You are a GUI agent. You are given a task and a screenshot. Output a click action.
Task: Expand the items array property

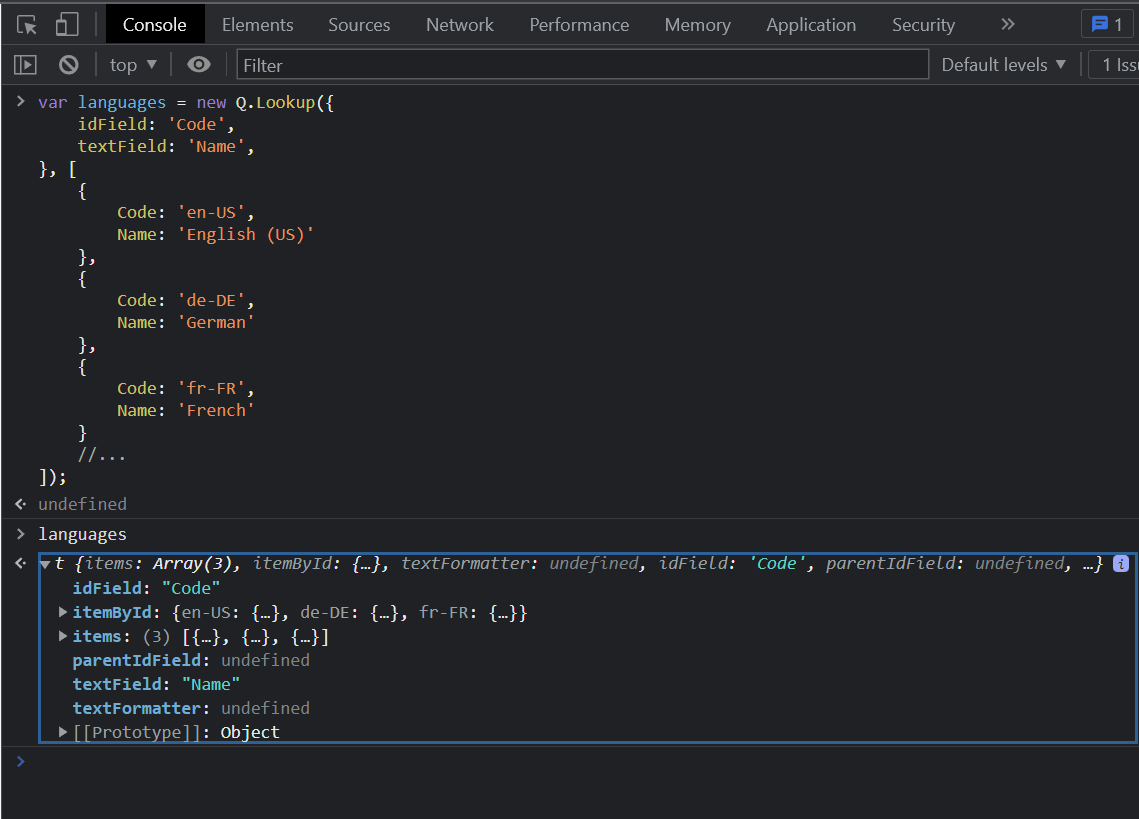(62, 636)
